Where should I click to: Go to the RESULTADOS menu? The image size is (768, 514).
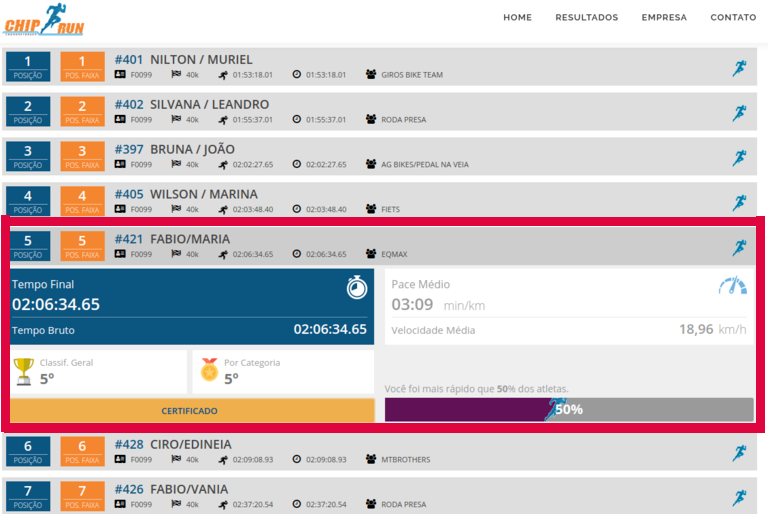click(x=586, y=17)
